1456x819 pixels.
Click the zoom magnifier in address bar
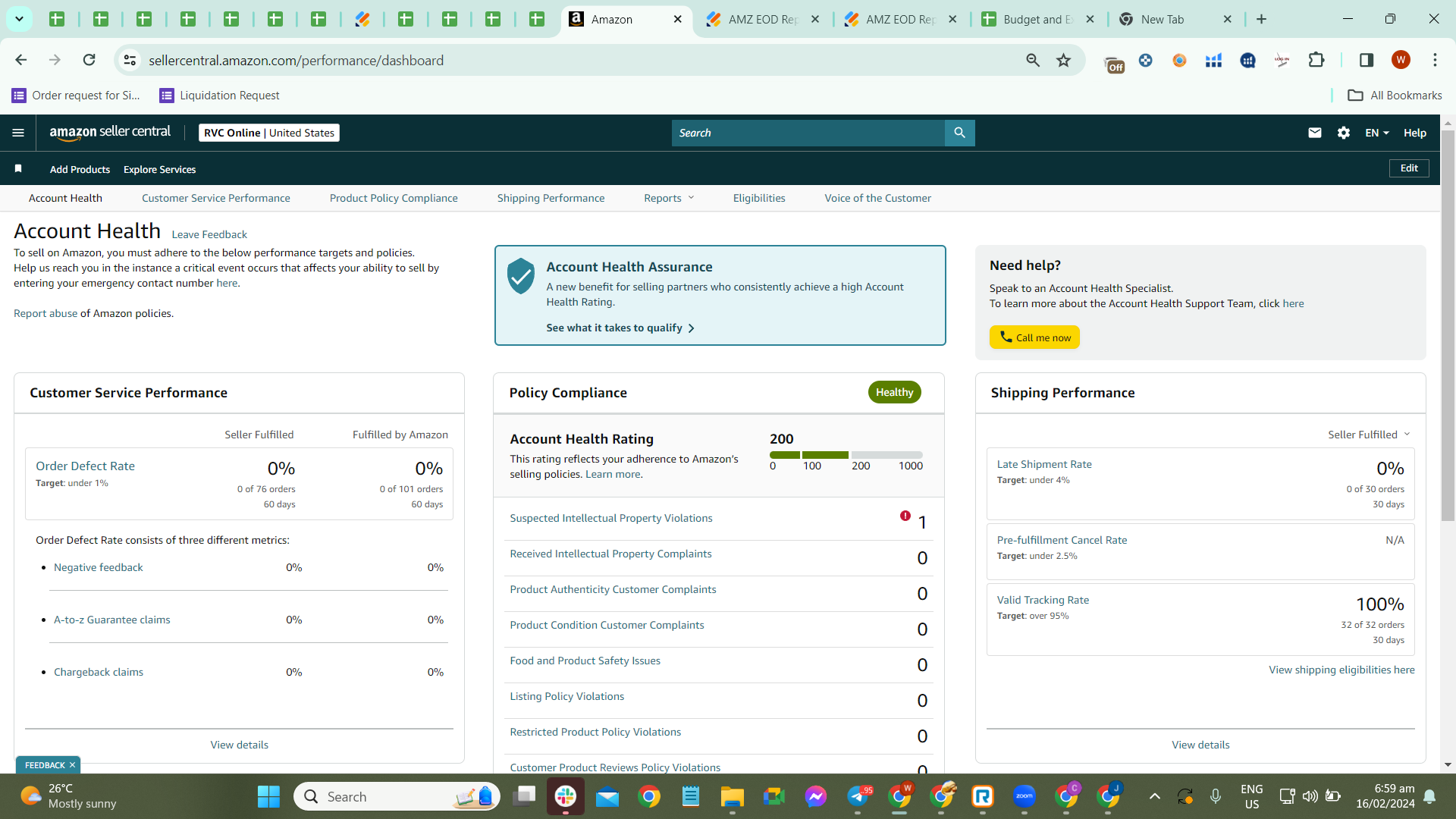click(x=1033, y=60)
